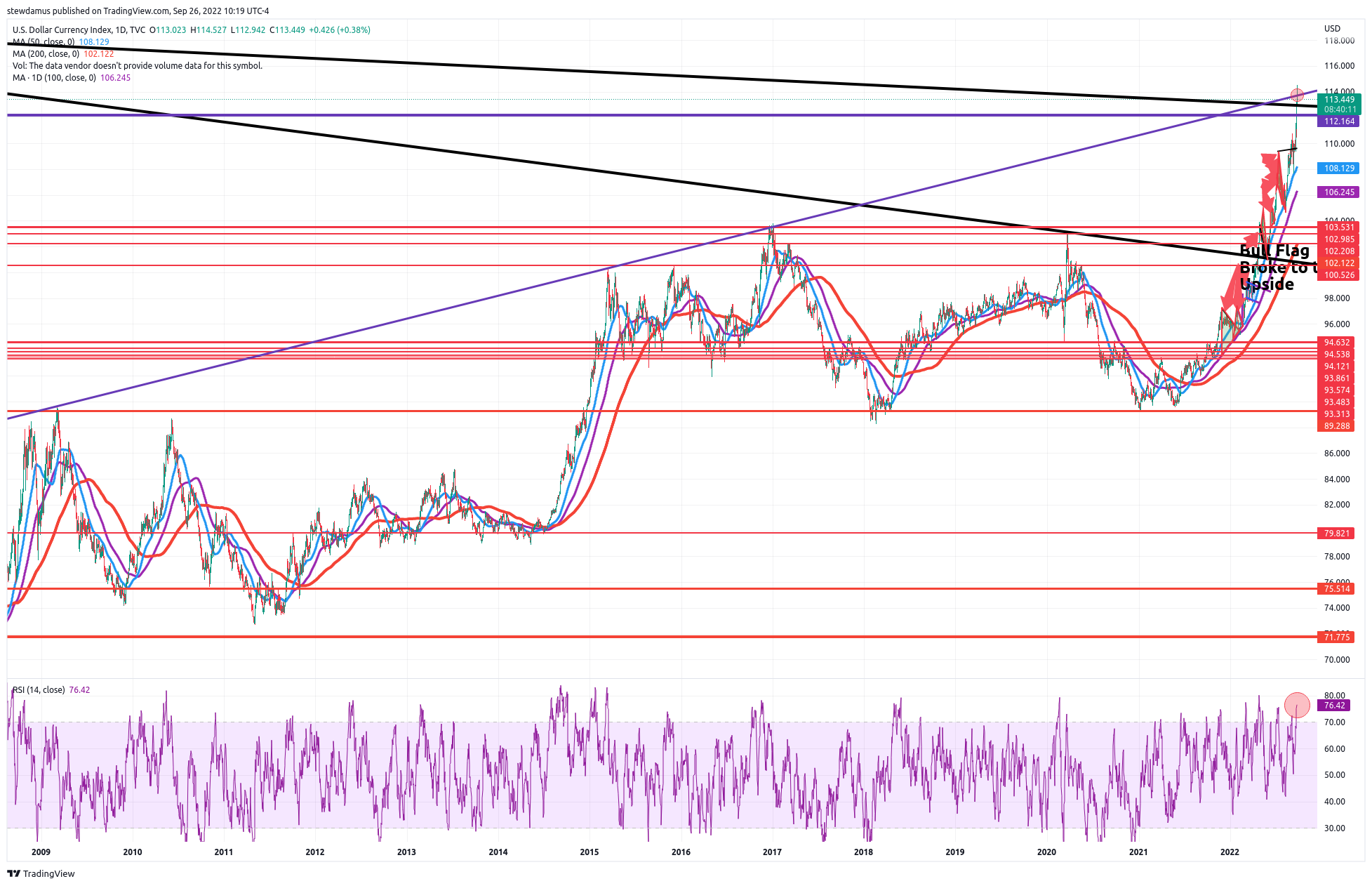Click the 2009 label on time axis

tap(41, 852)
